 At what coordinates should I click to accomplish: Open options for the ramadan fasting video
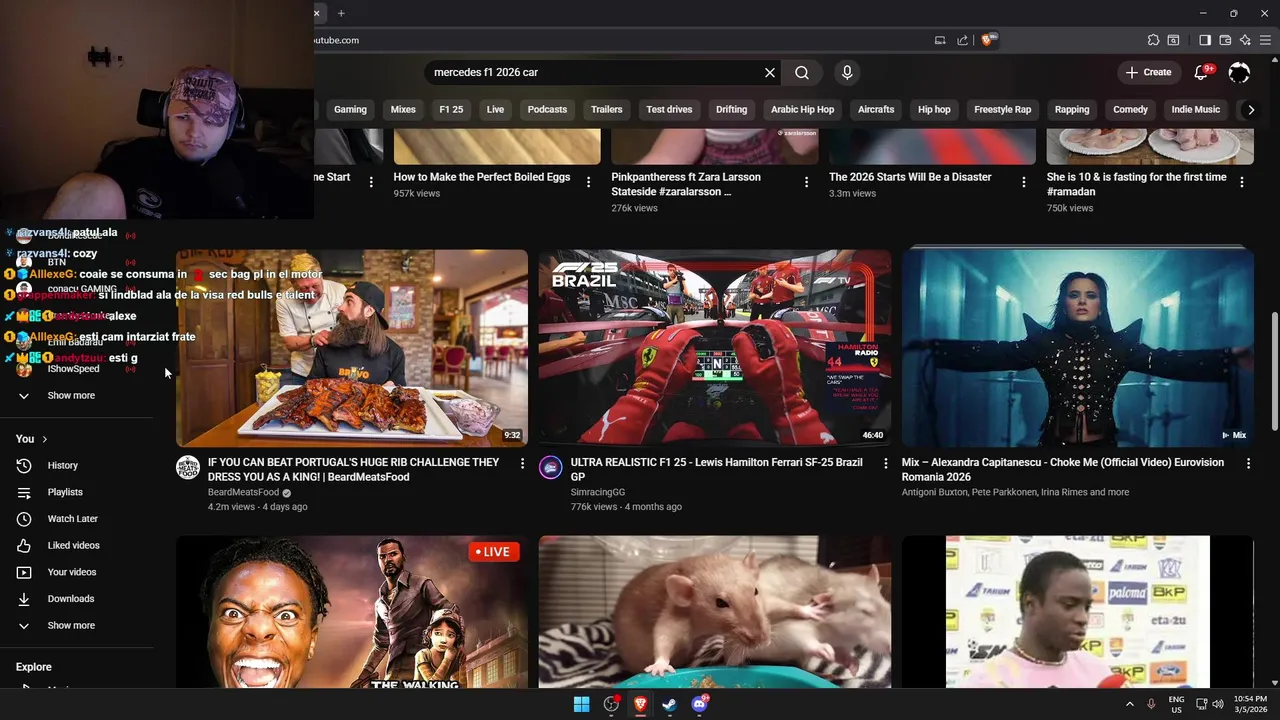click(1242, 182)
